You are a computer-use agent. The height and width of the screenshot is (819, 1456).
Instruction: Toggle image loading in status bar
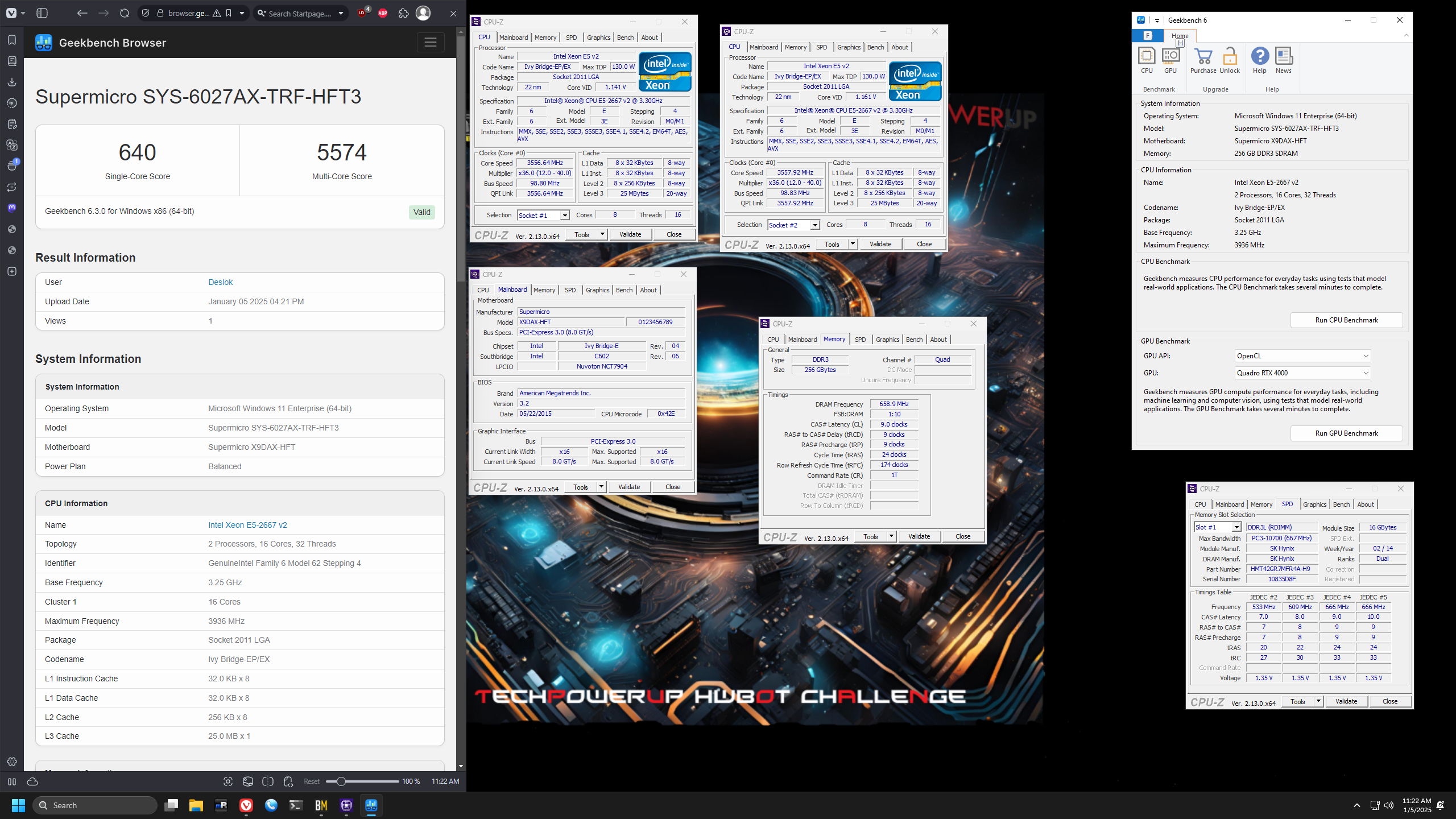(x=248, y=781)
